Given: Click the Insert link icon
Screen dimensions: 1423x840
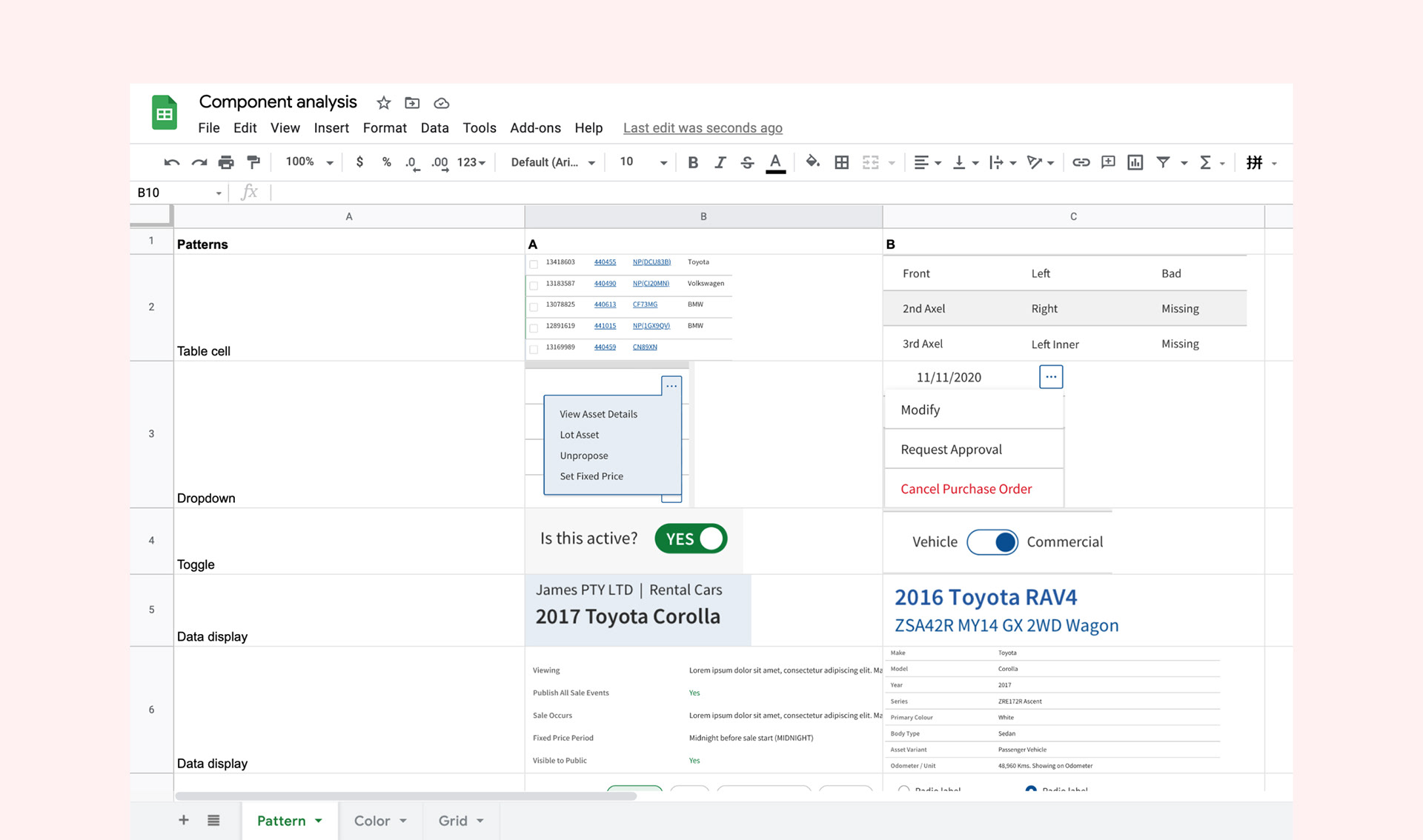Looking at the screenshot, I should pos(1081,162).
